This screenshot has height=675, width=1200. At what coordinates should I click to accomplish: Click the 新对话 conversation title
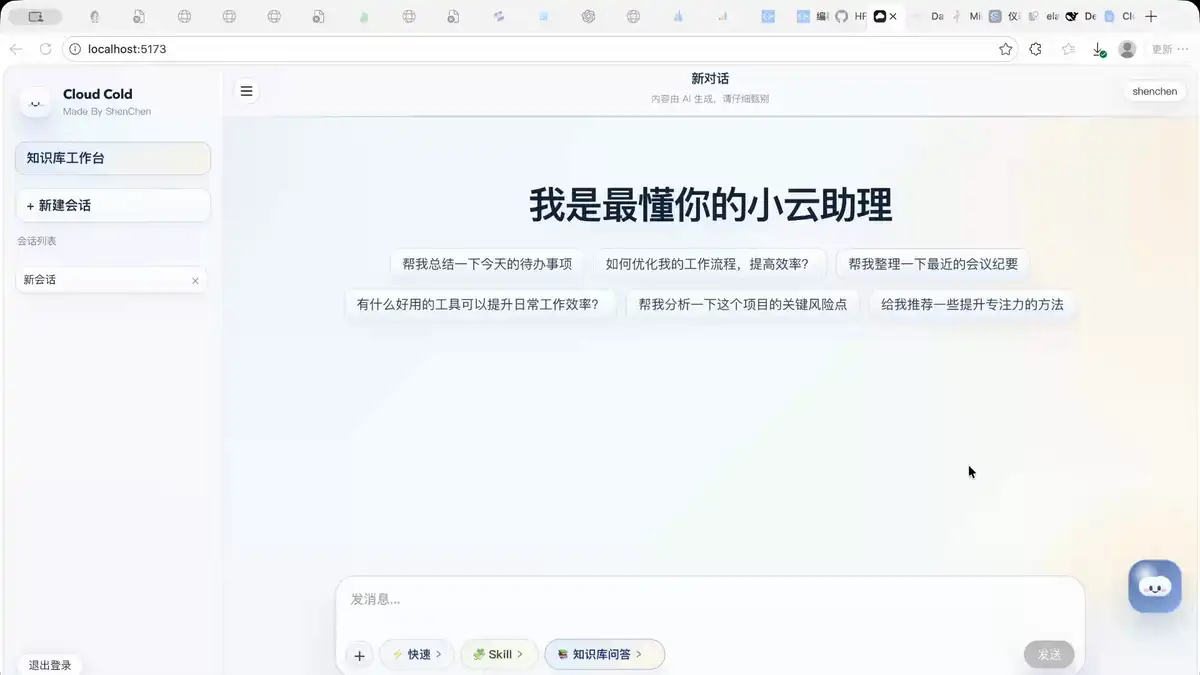point(710,78)
